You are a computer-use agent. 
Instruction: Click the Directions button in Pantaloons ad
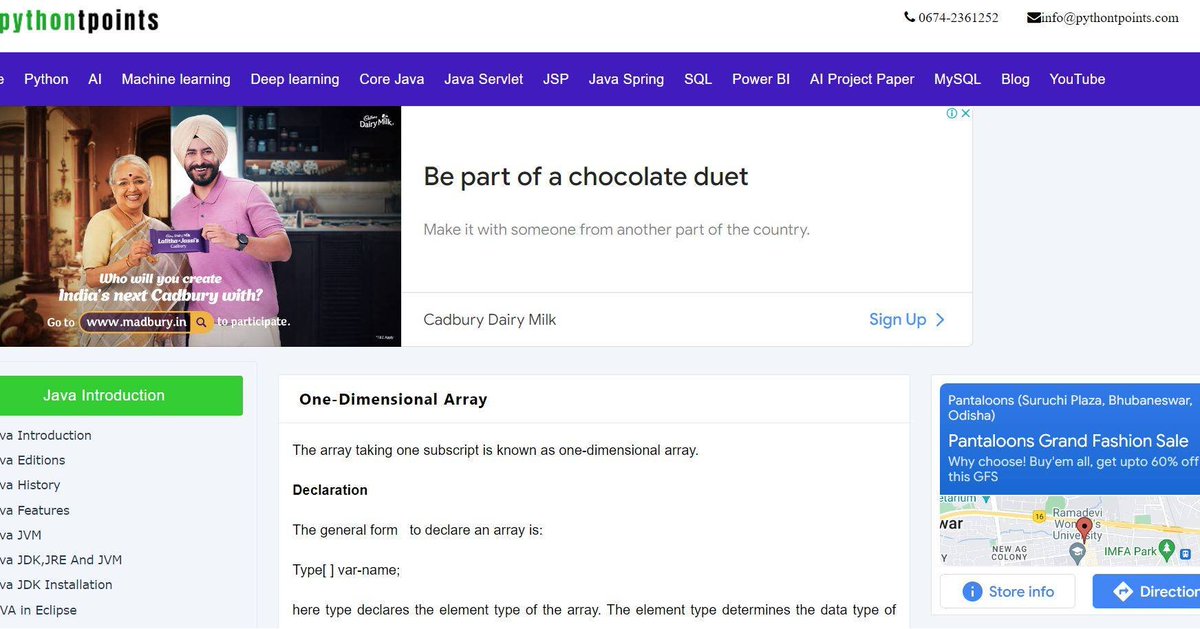(1146, 591)
